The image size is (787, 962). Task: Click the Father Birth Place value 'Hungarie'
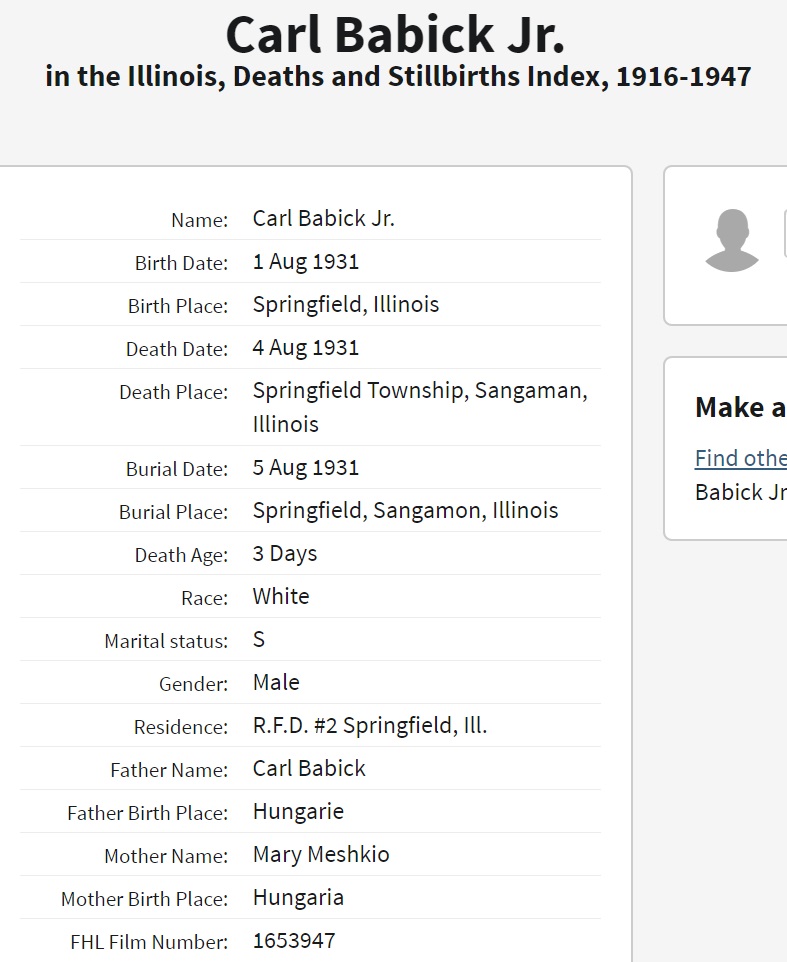pos(298,812)
